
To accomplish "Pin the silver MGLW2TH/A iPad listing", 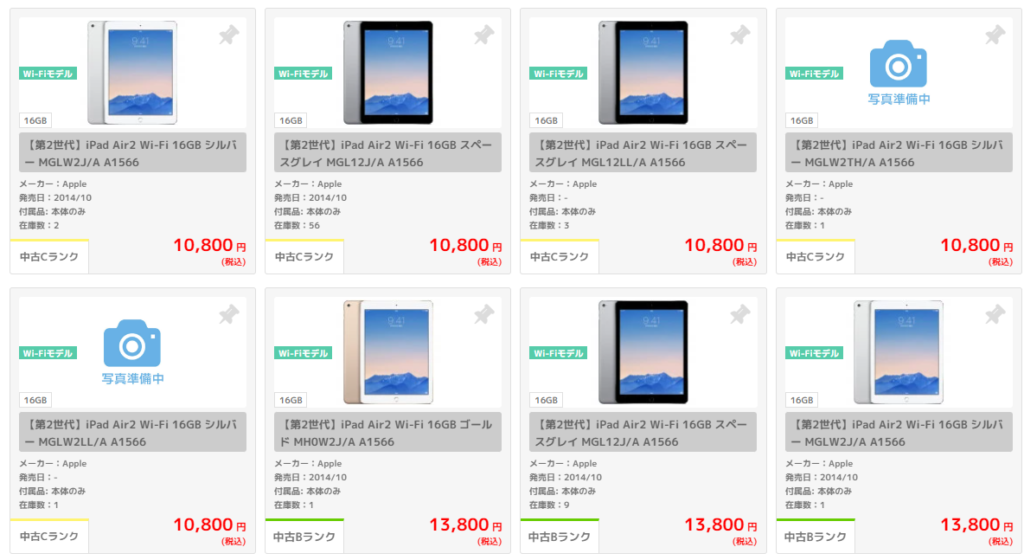I will click(995, 36).
